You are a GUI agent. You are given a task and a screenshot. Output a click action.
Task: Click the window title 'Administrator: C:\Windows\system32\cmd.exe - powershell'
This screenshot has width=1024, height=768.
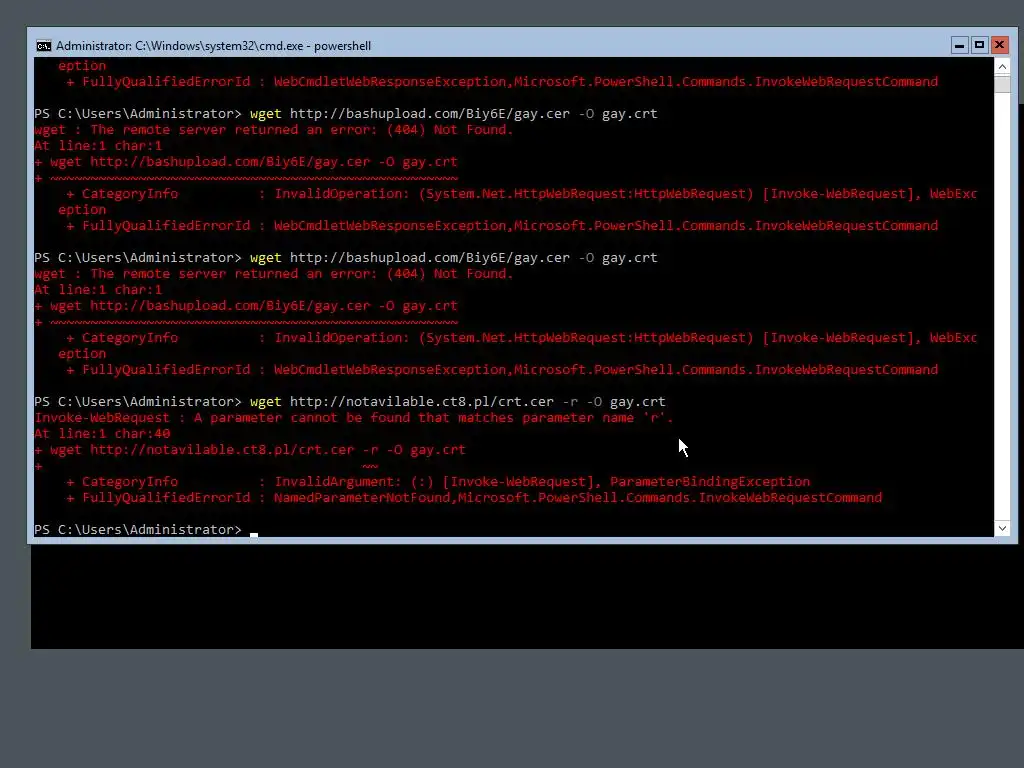coord(214,46)
